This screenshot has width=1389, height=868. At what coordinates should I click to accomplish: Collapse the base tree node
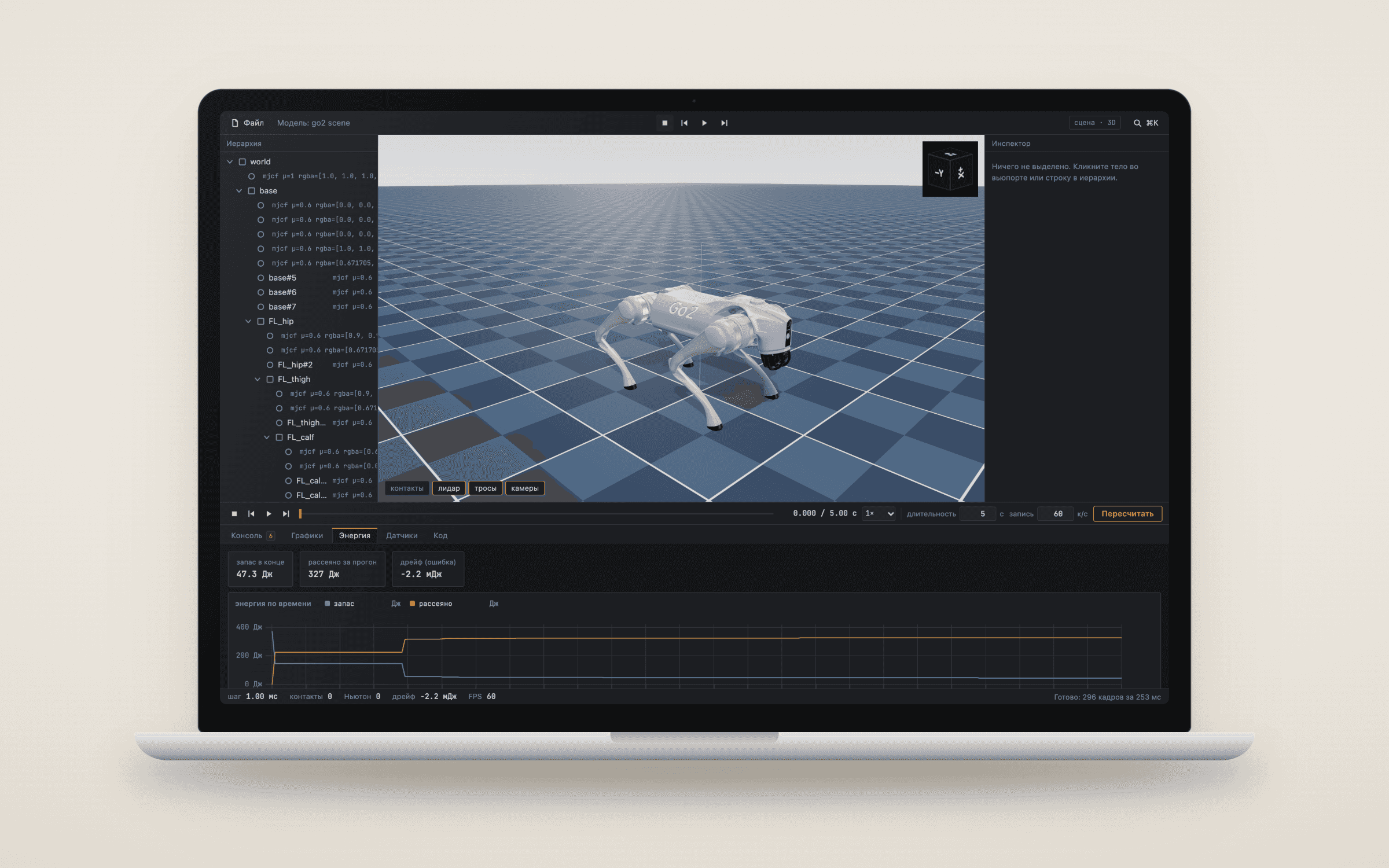(239, 191)
